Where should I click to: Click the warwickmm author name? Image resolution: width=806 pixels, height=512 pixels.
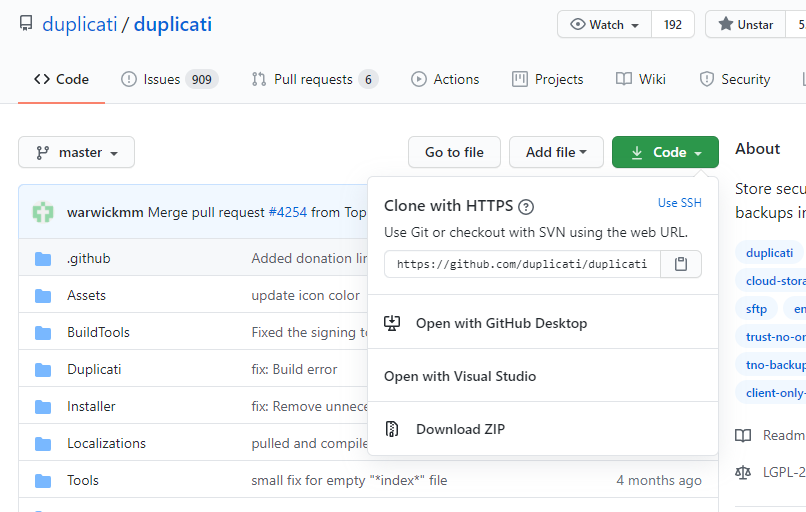pos(105,212)
